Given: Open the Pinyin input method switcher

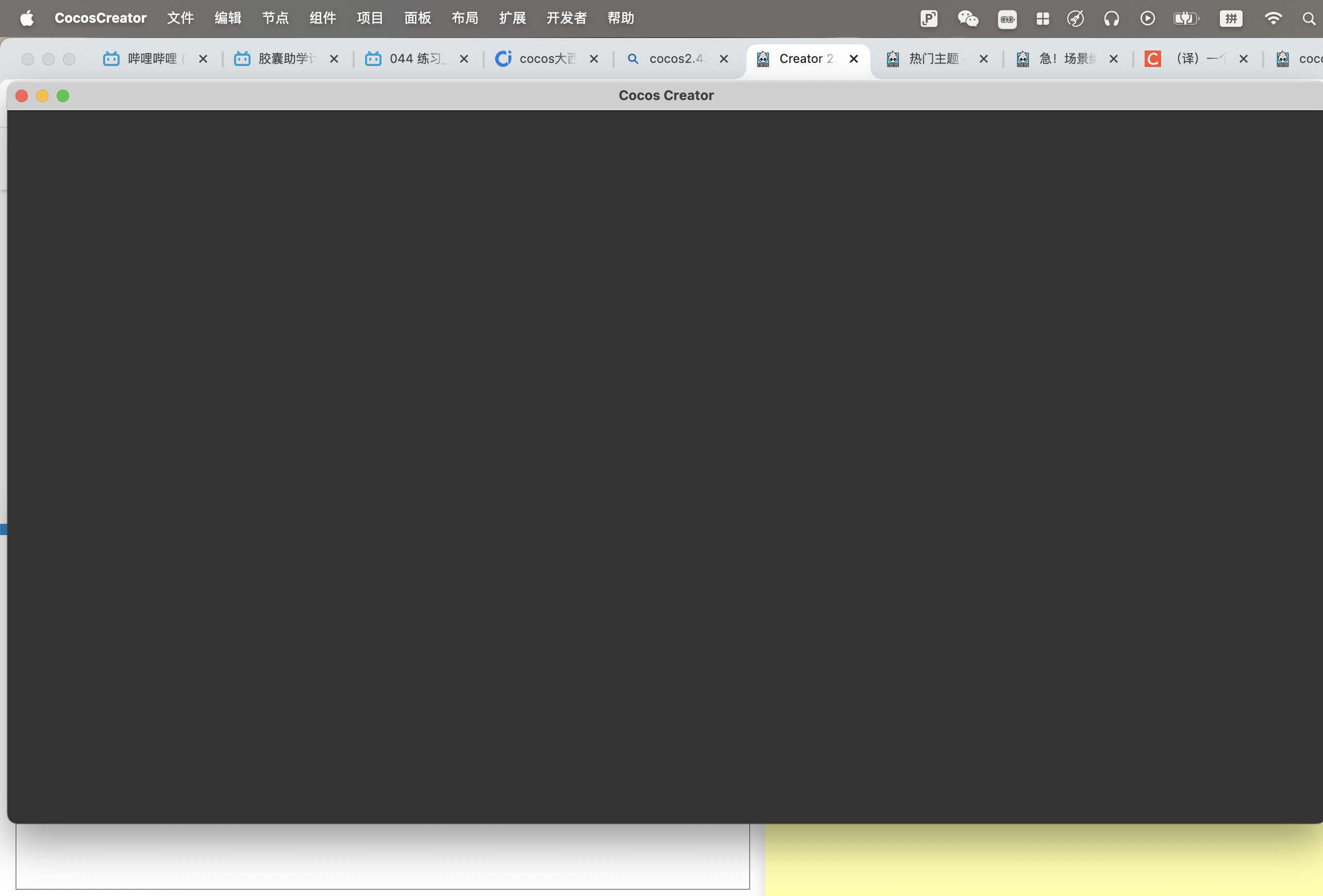Looking at the screenshot, I should 1230,19.
